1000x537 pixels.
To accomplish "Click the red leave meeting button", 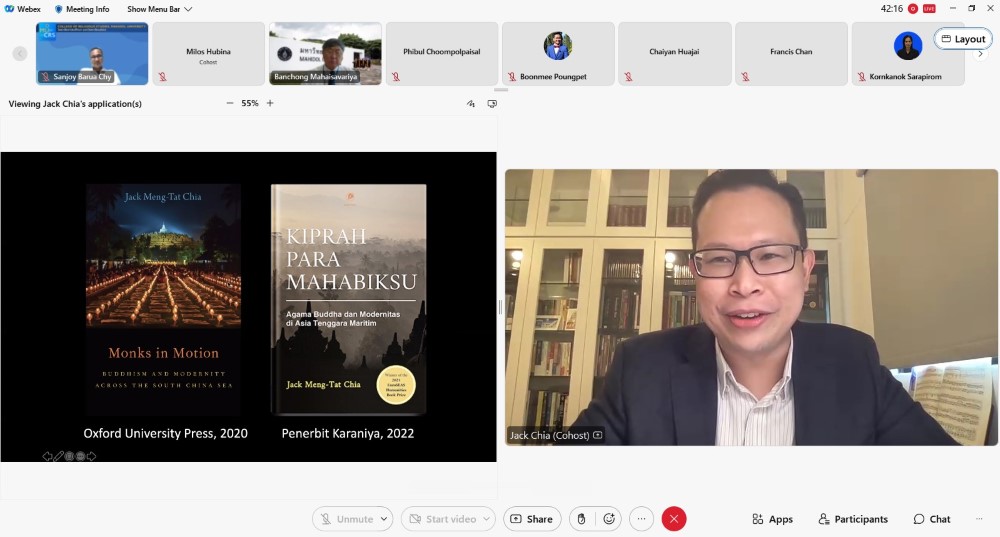I will point(674,519).
